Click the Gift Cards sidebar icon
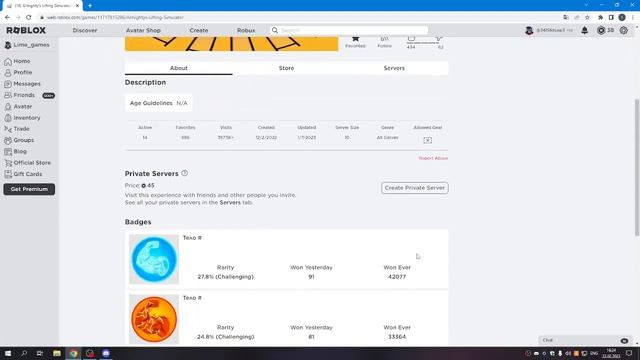 [8, 174]
